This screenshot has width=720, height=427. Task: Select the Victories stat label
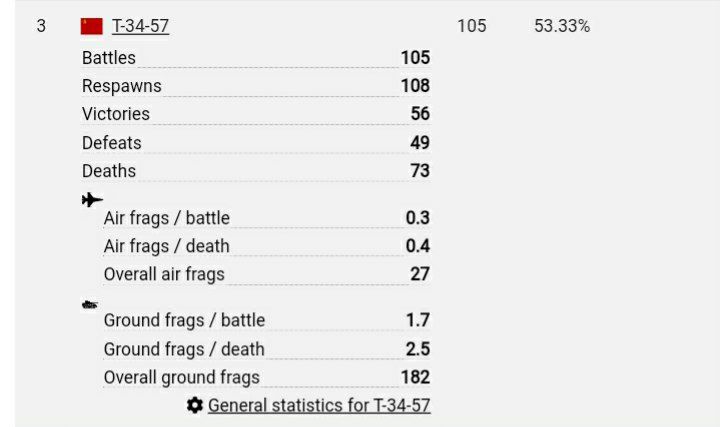tap(116, 114)
